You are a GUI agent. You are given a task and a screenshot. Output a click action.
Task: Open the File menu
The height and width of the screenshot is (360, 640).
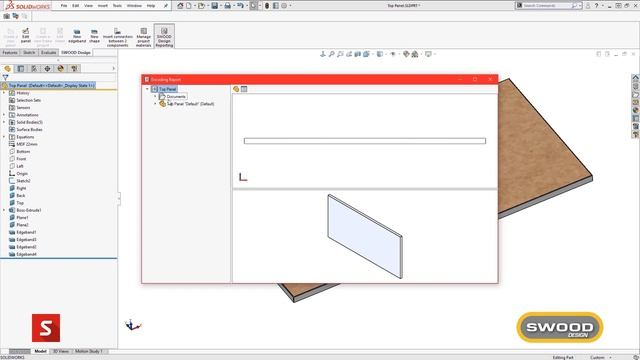[x=64, y=6]
